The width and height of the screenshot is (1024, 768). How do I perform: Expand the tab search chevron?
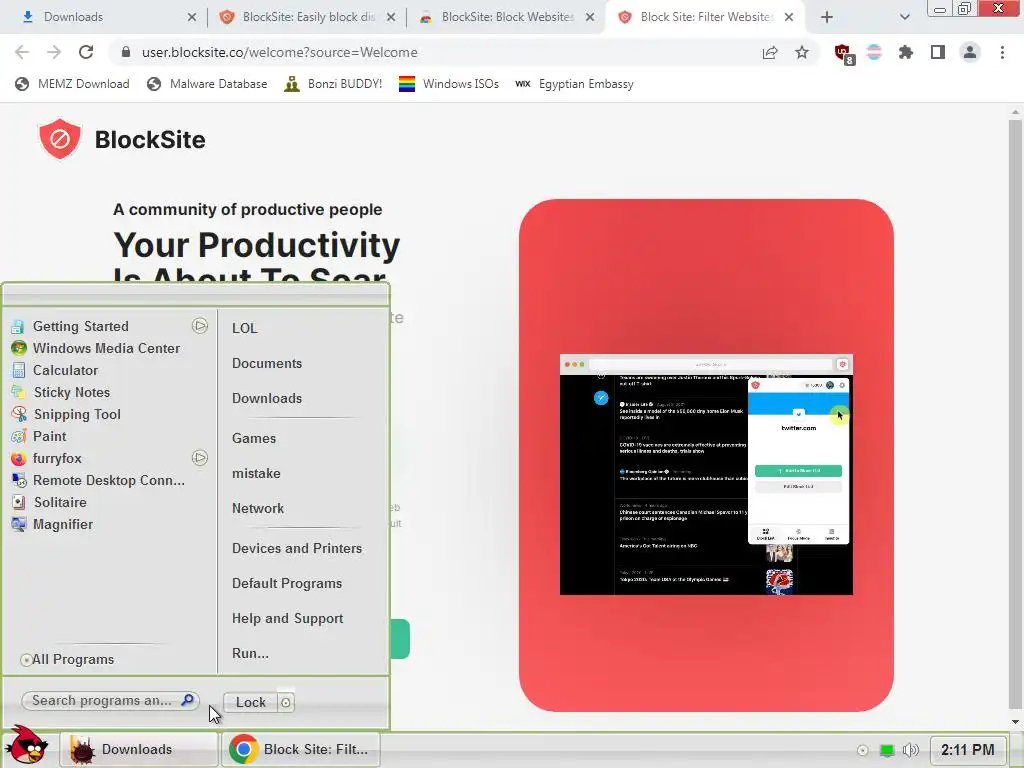coord(904,17)
